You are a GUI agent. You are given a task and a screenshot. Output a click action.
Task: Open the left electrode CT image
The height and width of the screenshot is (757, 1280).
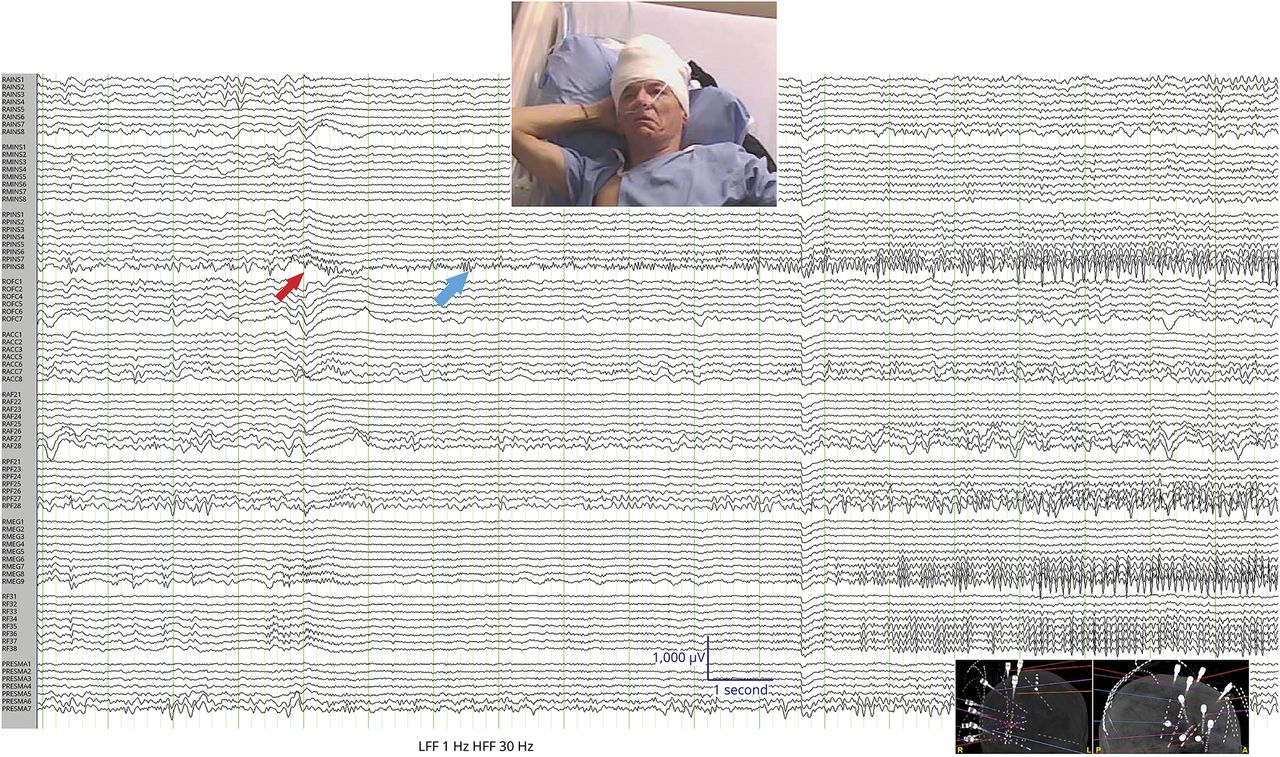[1023, 705]
